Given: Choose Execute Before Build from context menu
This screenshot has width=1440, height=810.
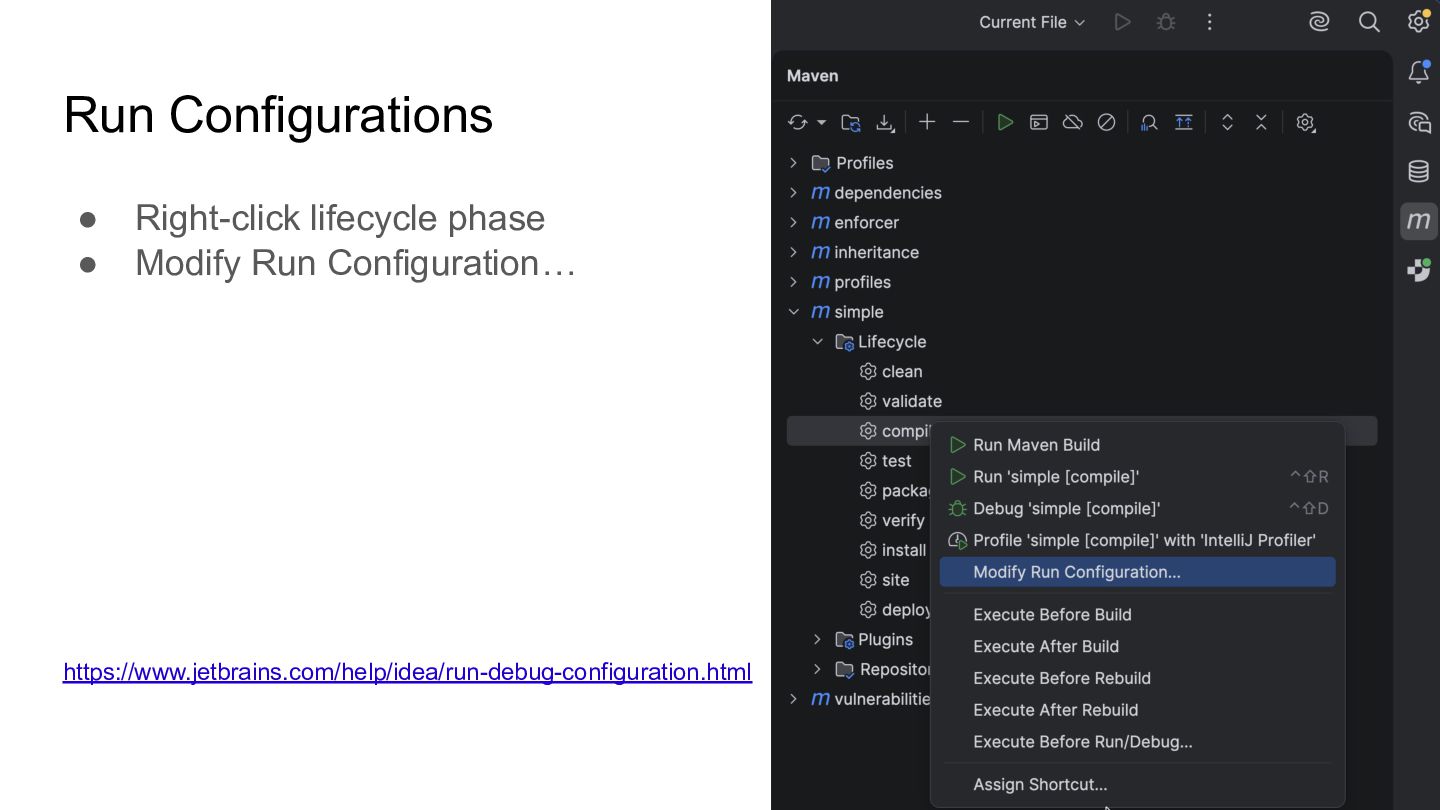Looking at the screenshot, I should pos(1052,615).
